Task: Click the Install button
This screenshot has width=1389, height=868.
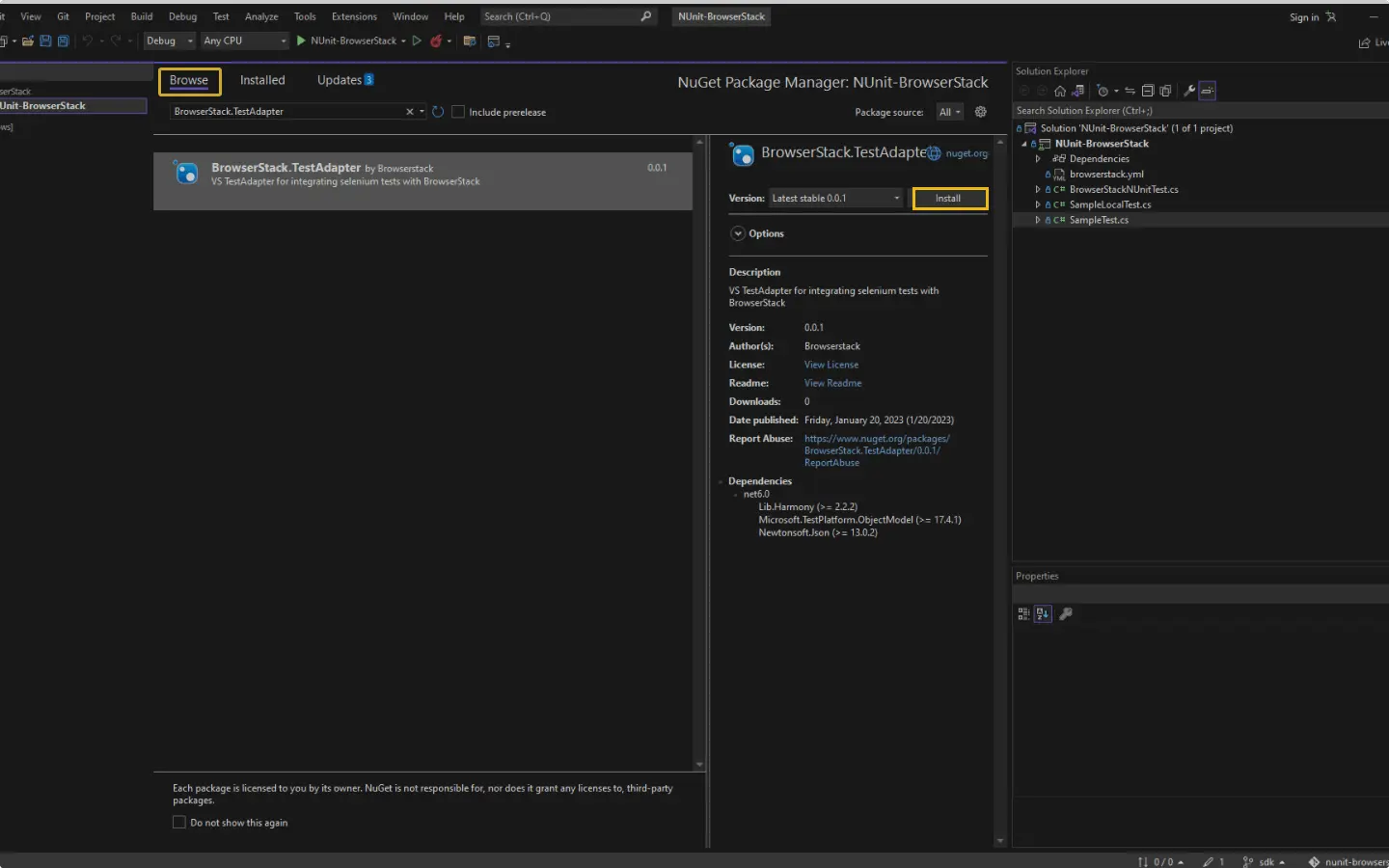Action: [949, 199]
